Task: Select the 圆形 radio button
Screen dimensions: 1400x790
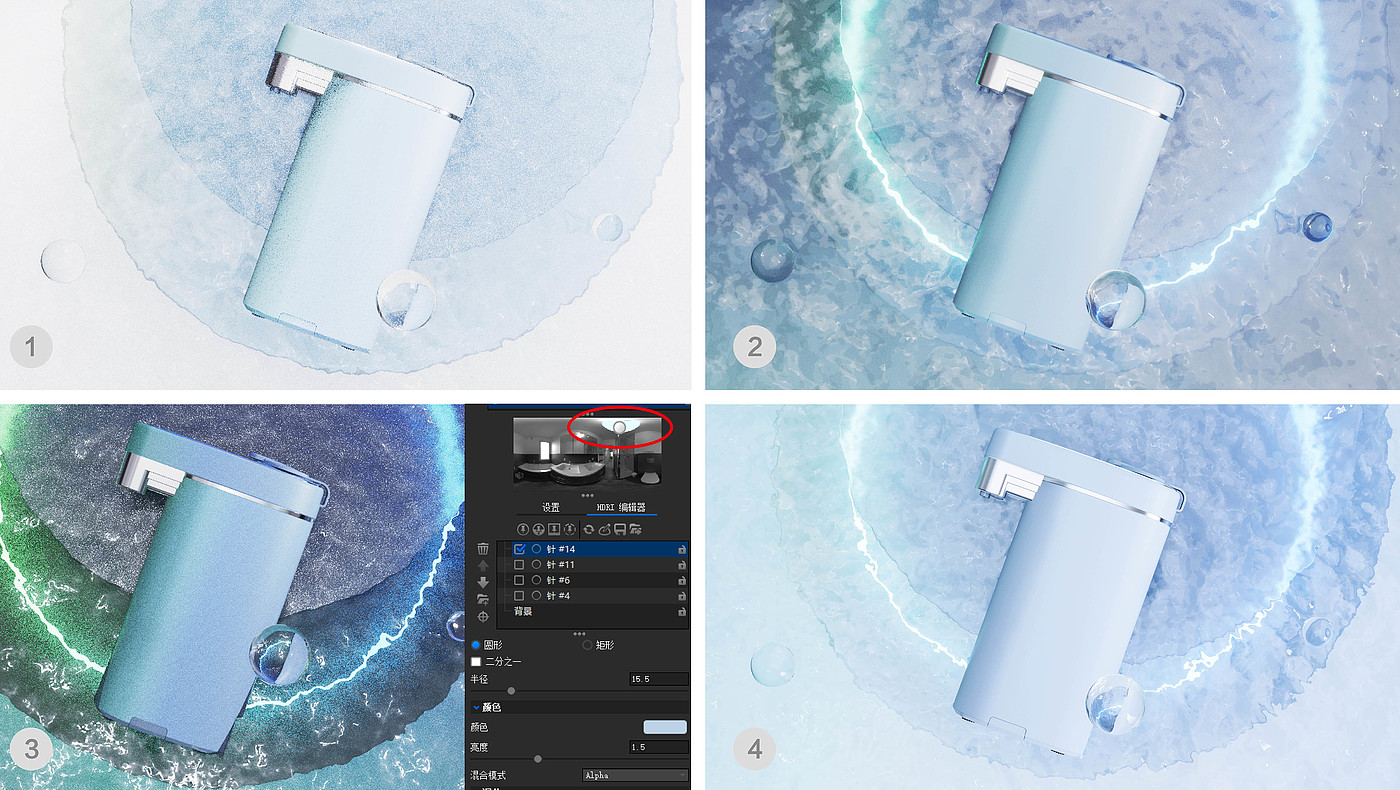Action: point(476,645)
